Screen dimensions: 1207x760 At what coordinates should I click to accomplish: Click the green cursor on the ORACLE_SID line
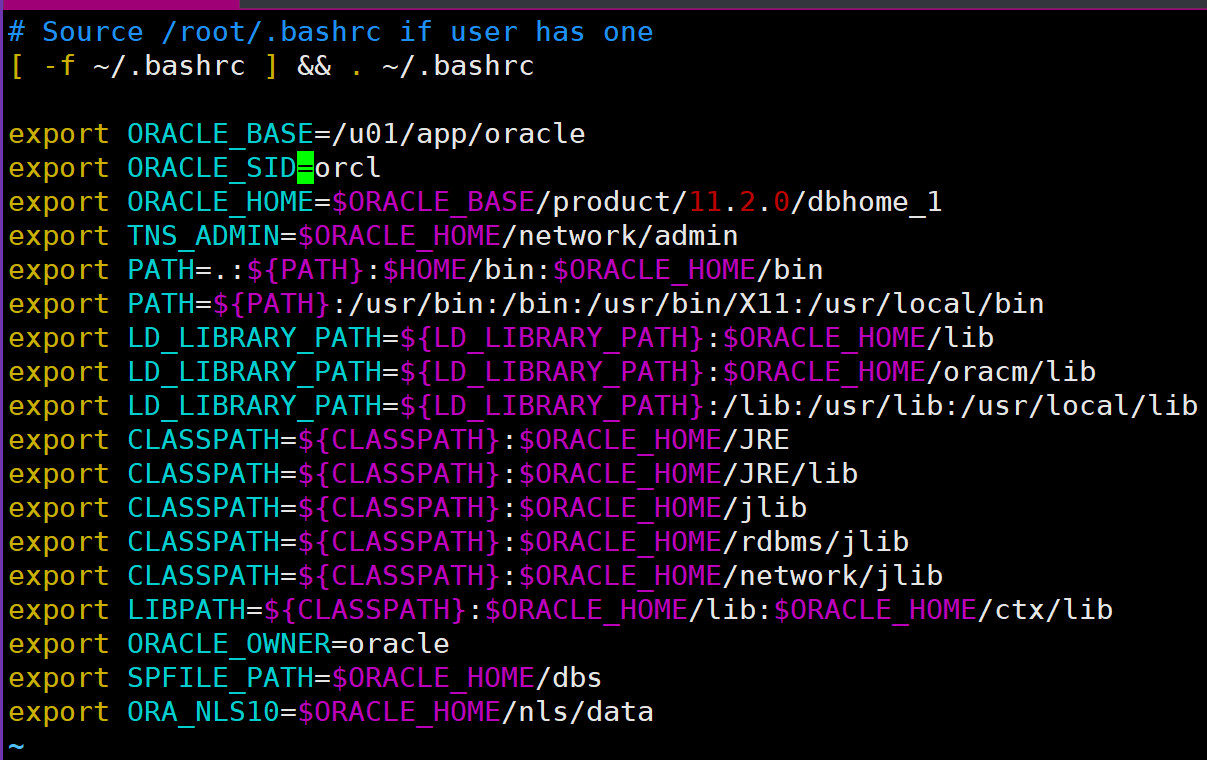click(x=306, y=167)
